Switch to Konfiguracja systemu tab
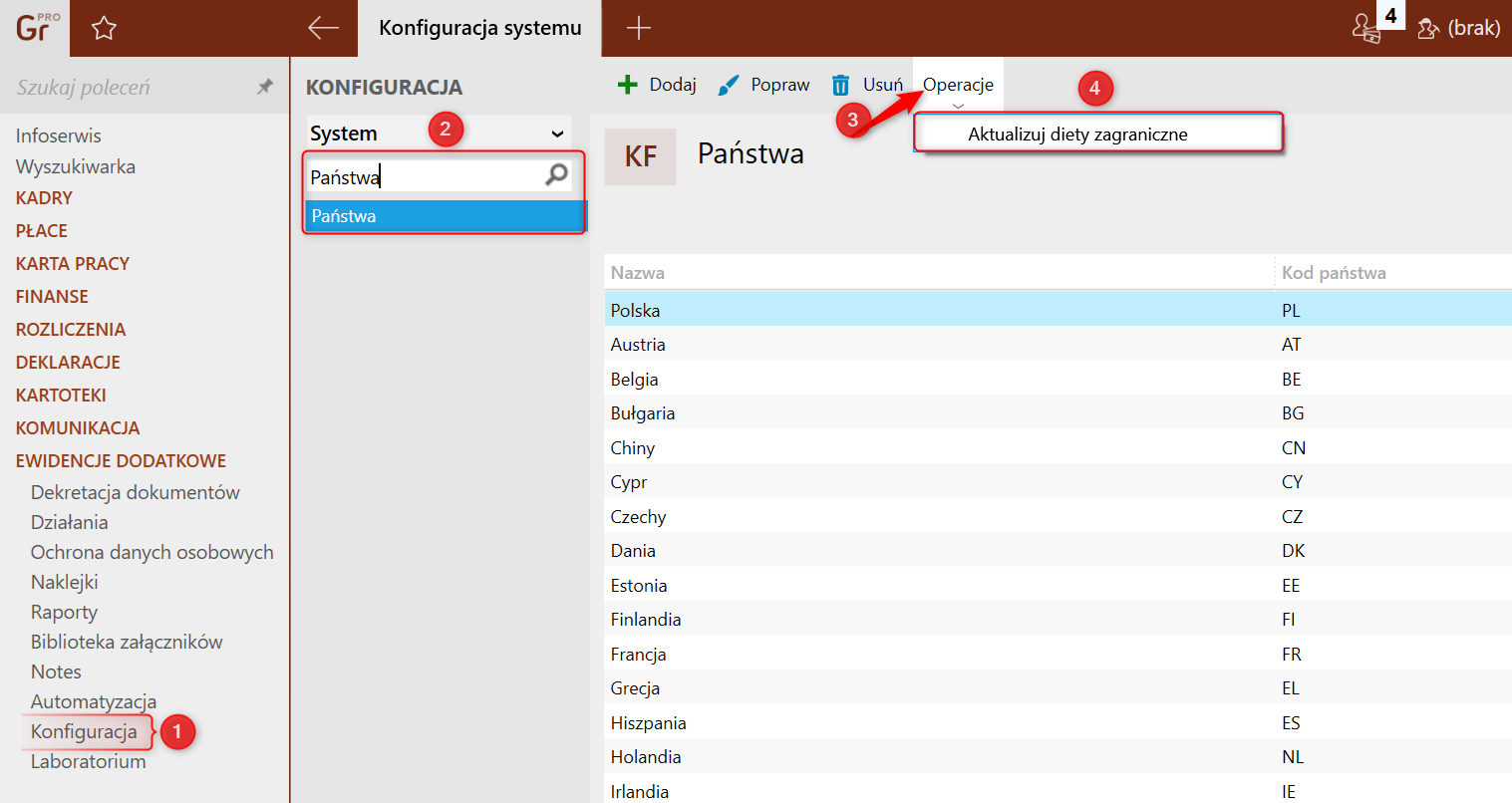The width and height of the screenshot is (1512, 803). coord(479,28)
